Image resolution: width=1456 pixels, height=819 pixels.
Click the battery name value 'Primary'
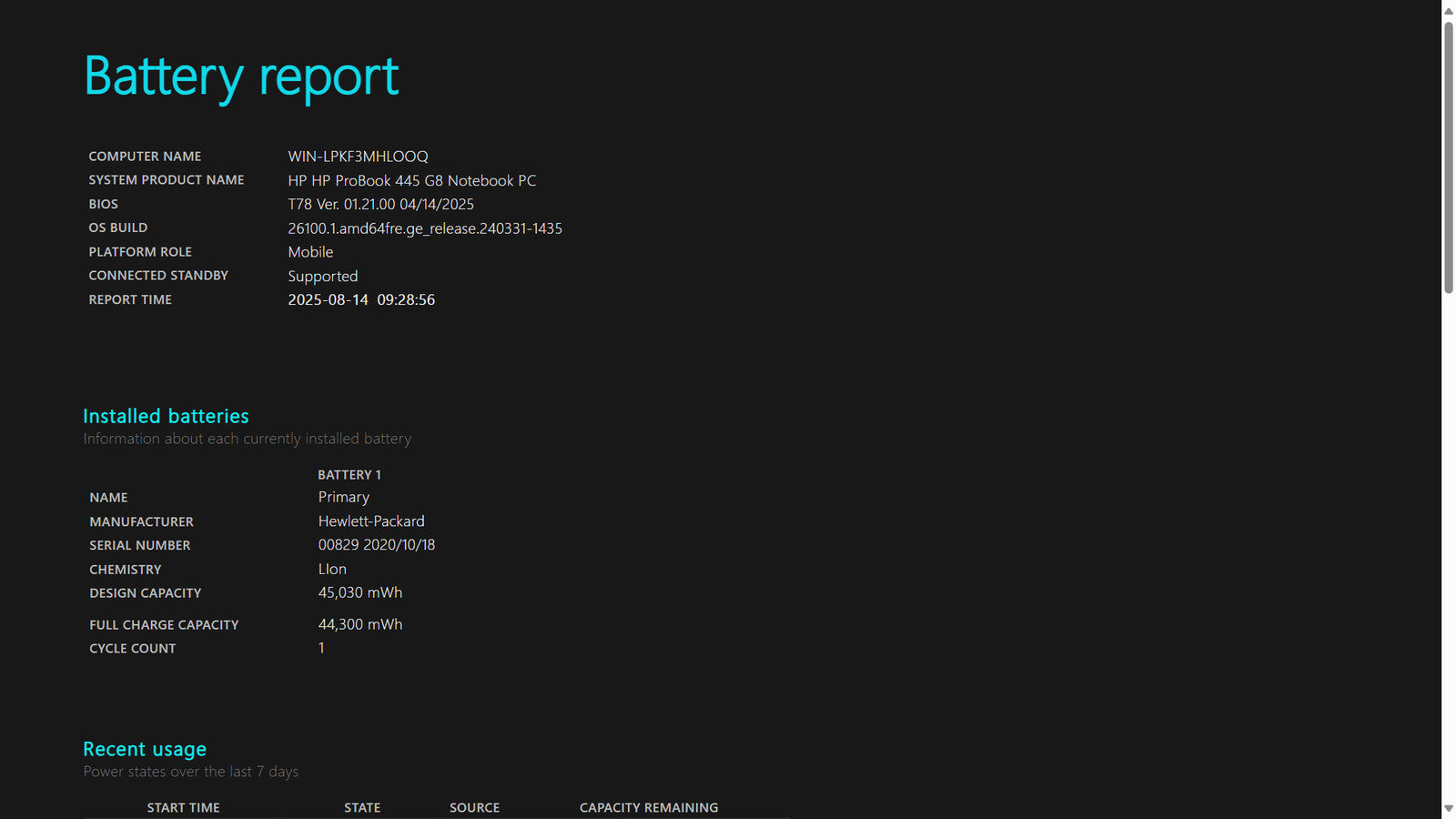coord(344,497)
